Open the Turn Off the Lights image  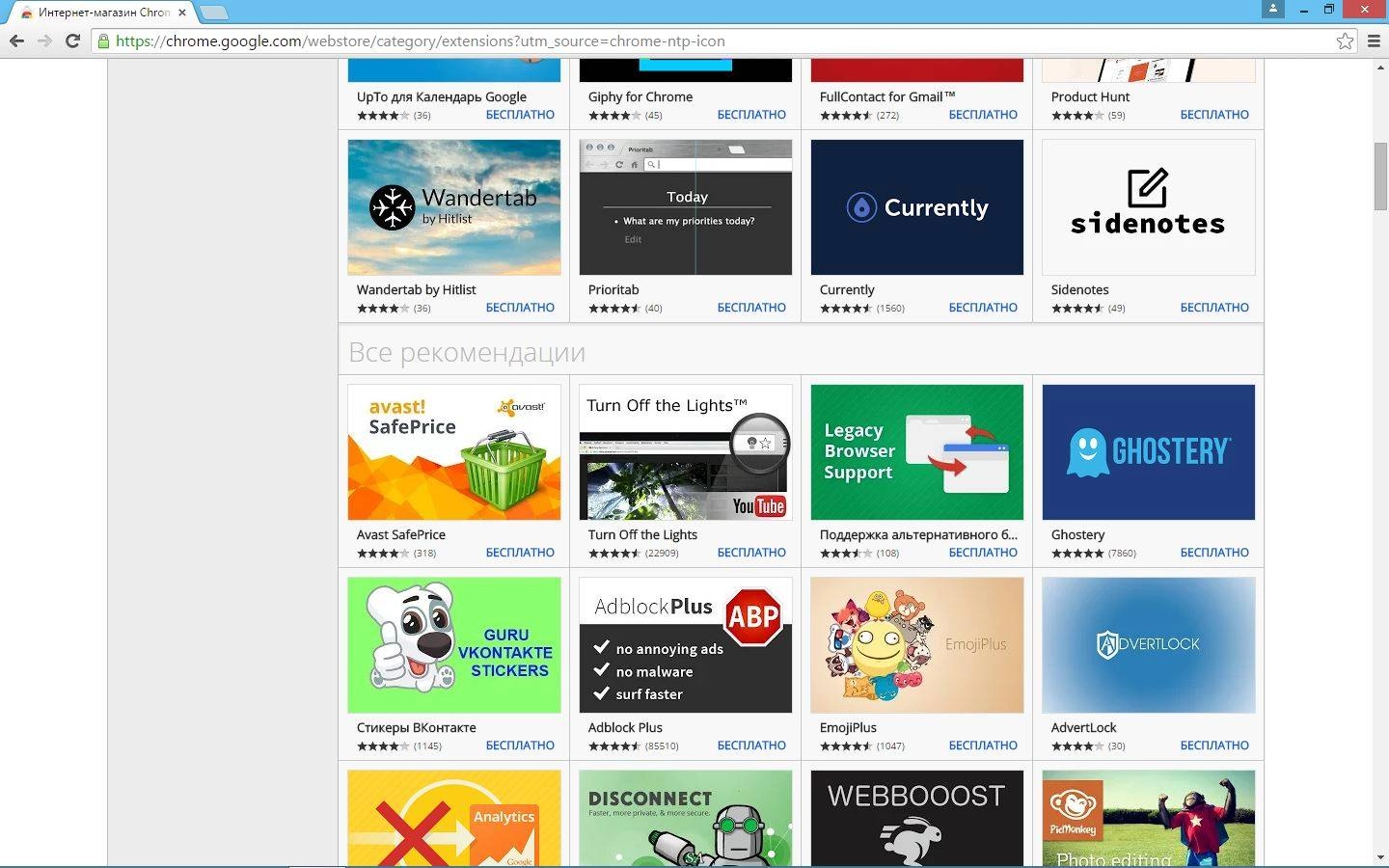(x=686, y=452)
